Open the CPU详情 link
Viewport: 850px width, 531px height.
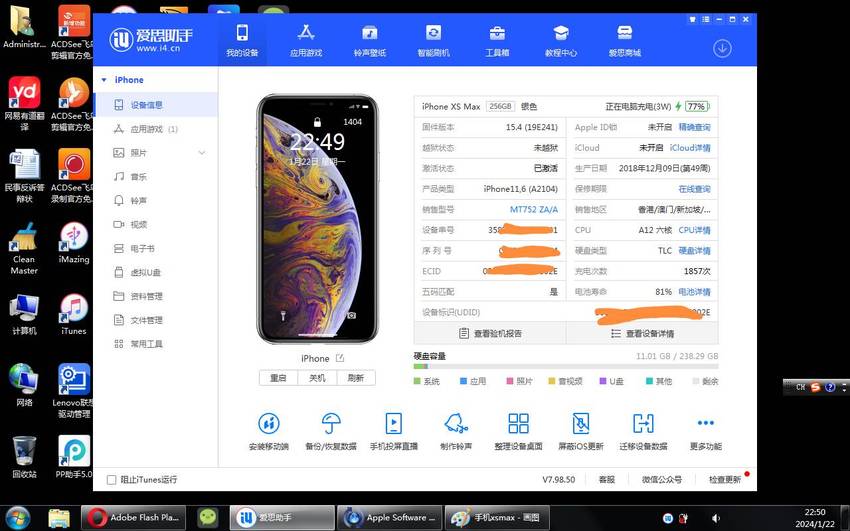(694, 230)
